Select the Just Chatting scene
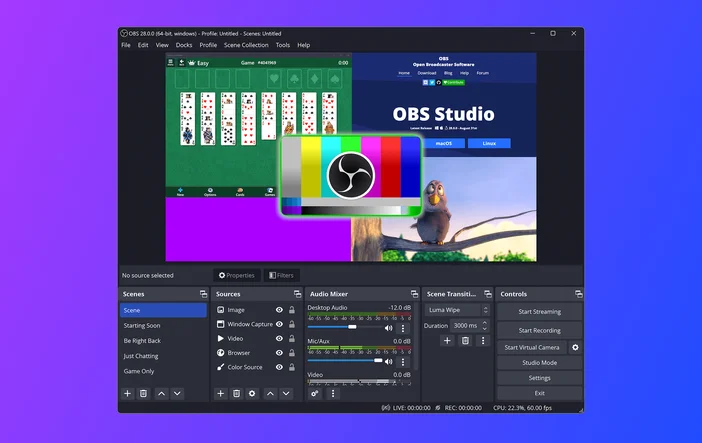Viewport: 702px width, 443px height. 163,356
